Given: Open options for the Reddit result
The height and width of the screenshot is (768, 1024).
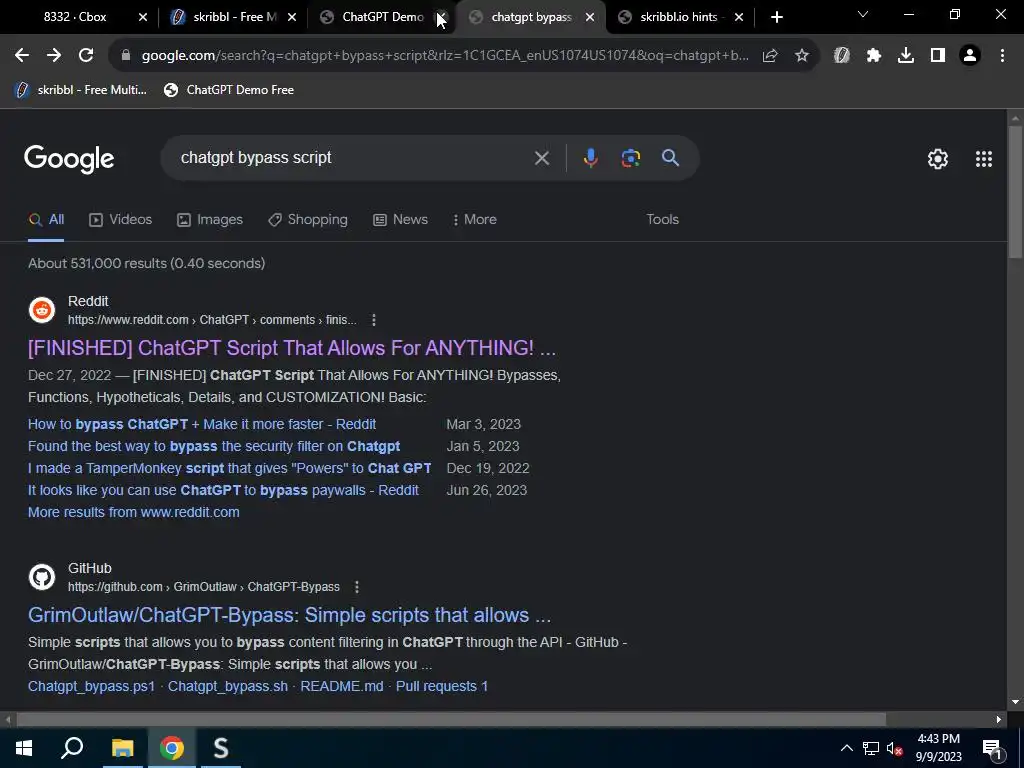Looking at the screenshot, I should click(x=374, y=320).
